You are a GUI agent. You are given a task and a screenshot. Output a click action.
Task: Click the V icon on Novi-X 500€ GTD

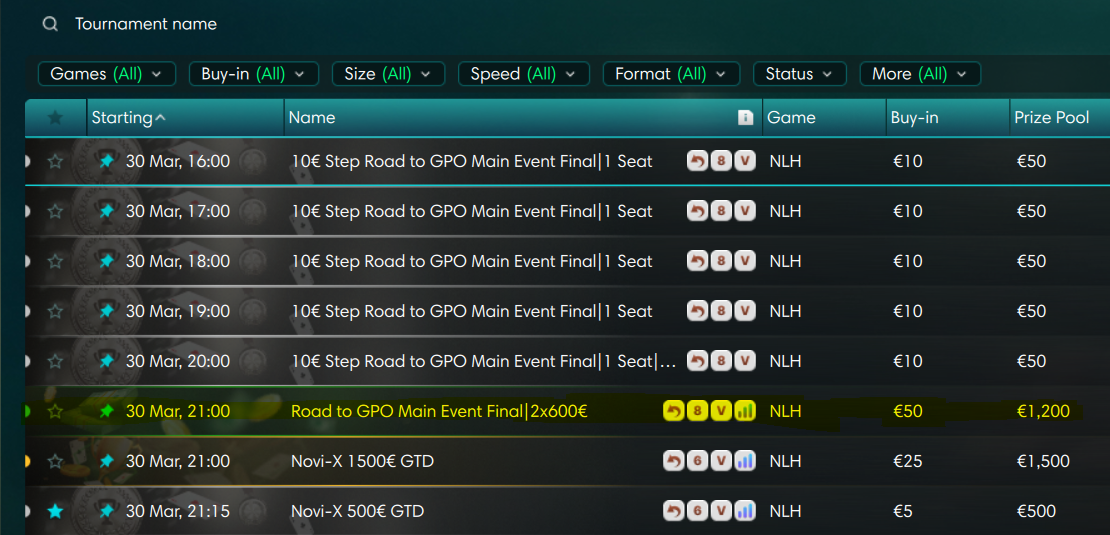721,511
